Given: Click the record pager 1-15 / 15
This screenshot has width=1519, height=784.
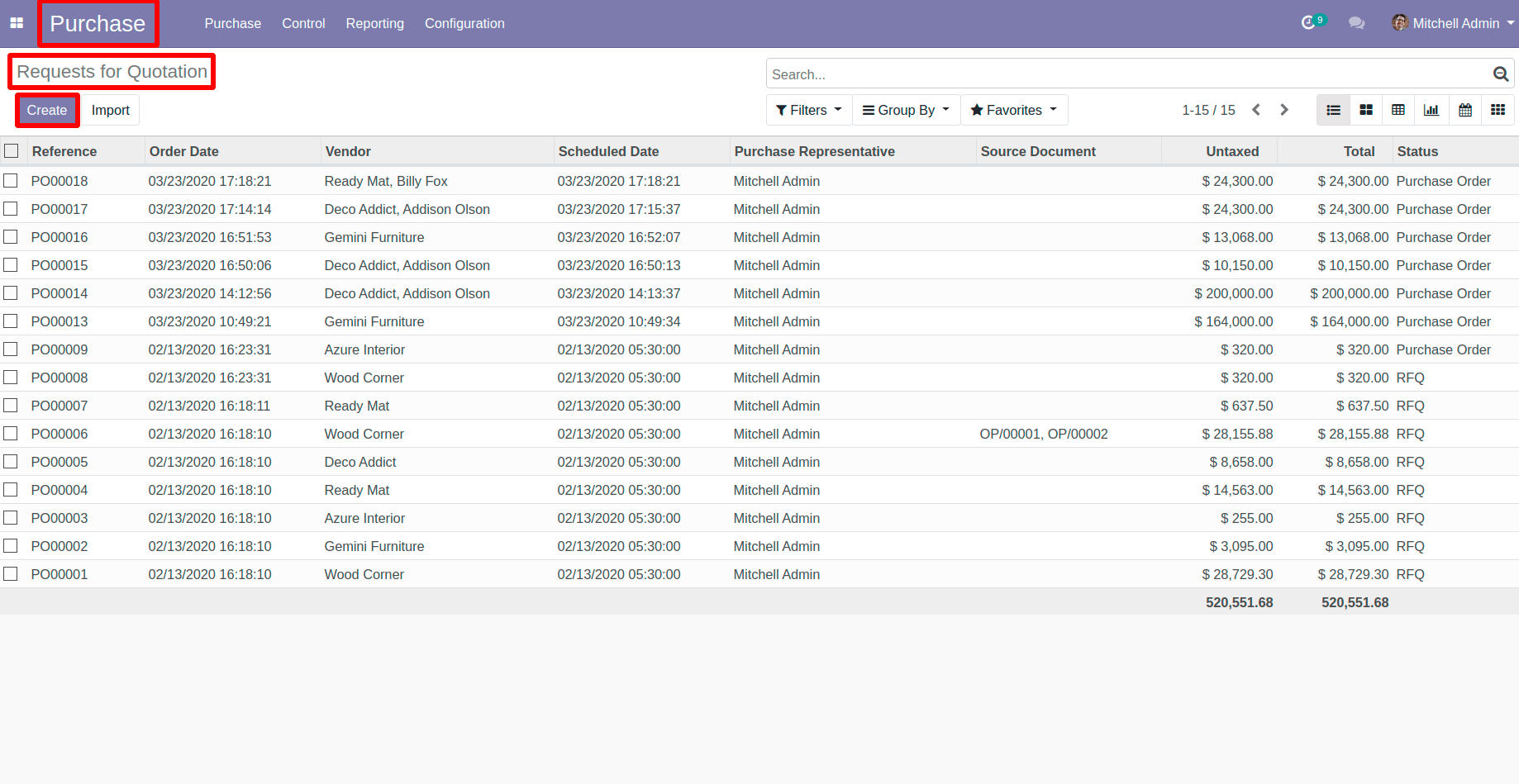Looking at the screenshot, I should (x=1208, y=110).
